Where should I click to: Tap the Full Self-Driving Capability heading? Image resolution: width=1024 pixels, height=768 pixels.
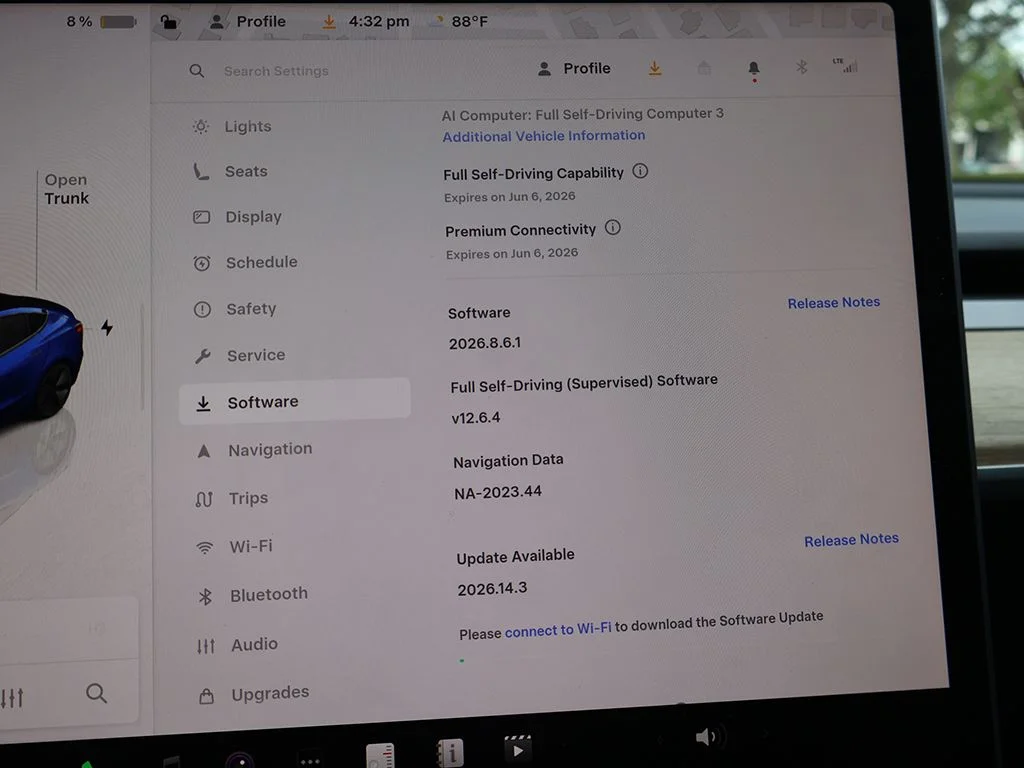(x=533, y=174)
